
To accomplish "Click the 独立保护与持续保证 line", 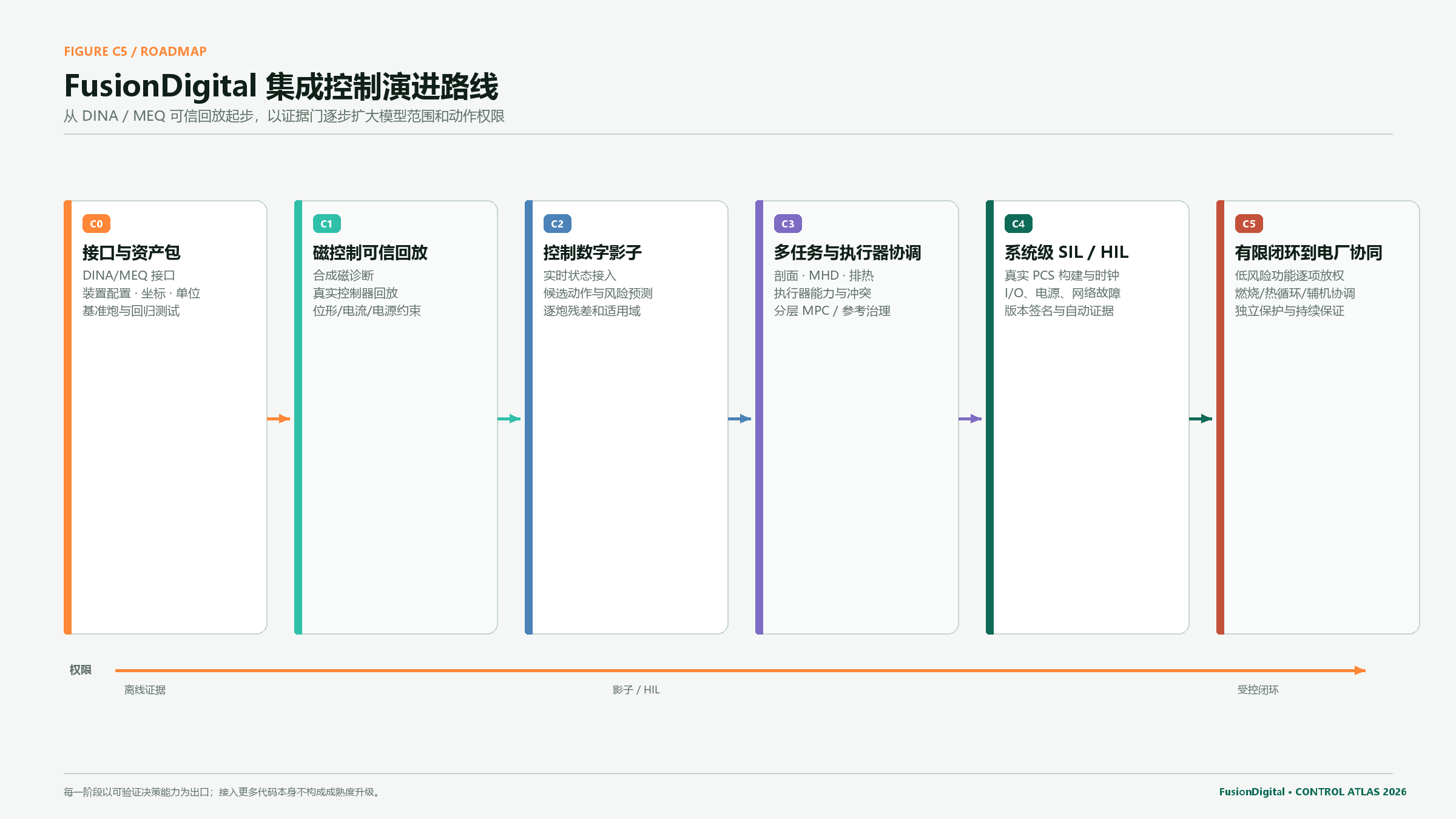I will coord(1290,311).
